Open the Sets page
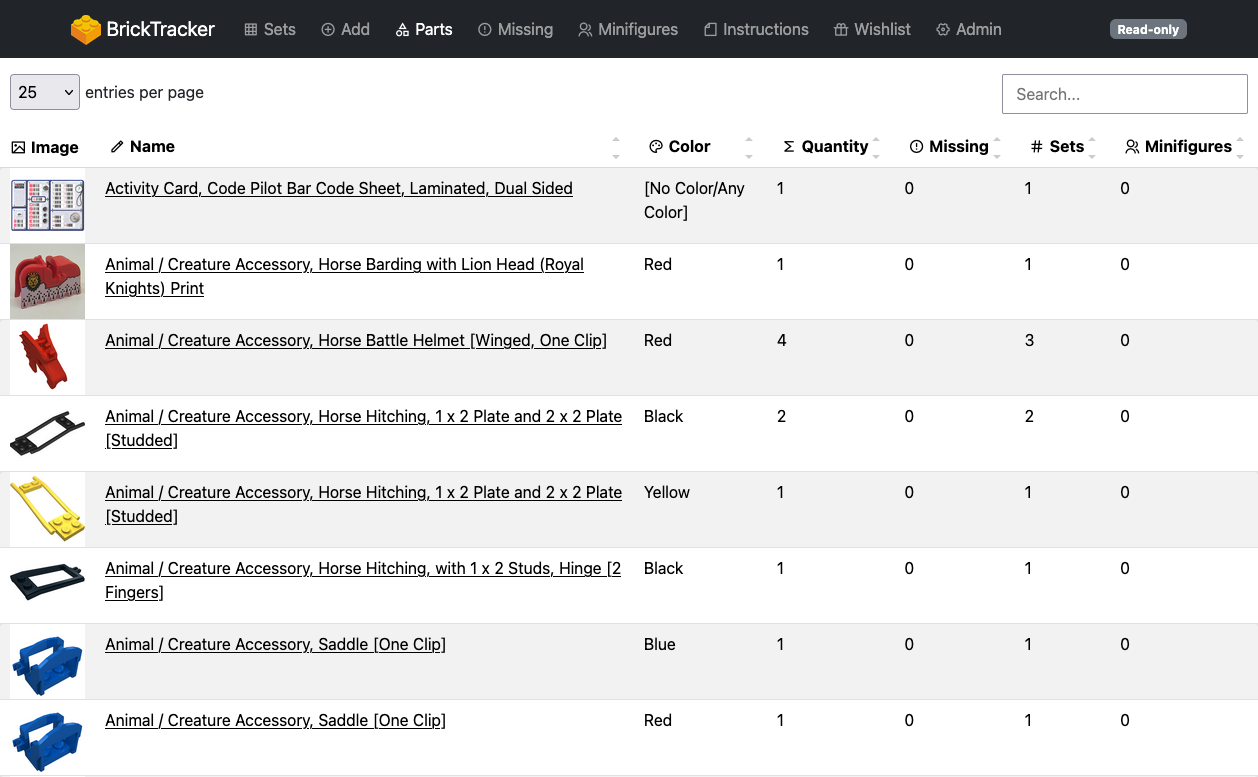 (270, 29)
